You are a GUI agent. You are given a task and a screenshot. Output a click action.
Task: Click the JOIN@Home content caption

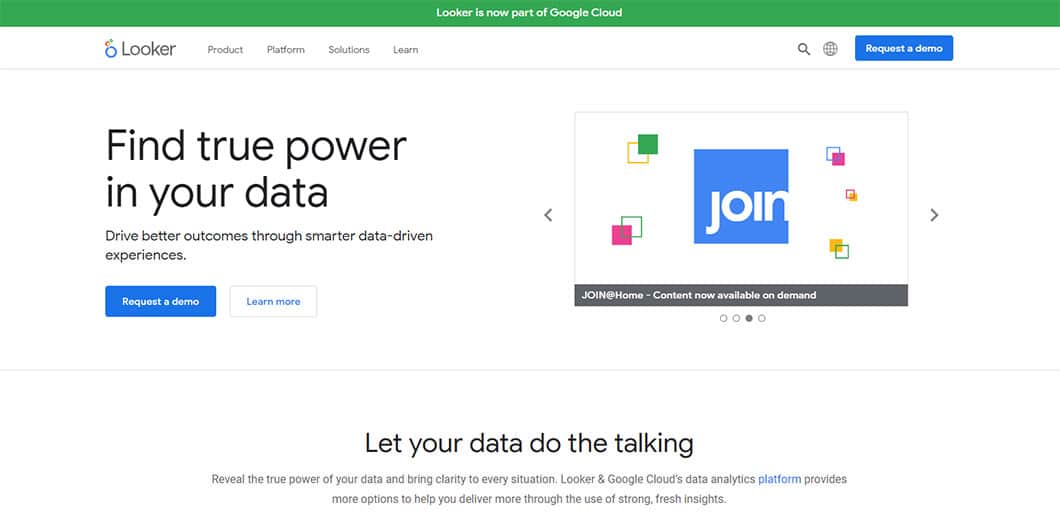click(741, 295)
